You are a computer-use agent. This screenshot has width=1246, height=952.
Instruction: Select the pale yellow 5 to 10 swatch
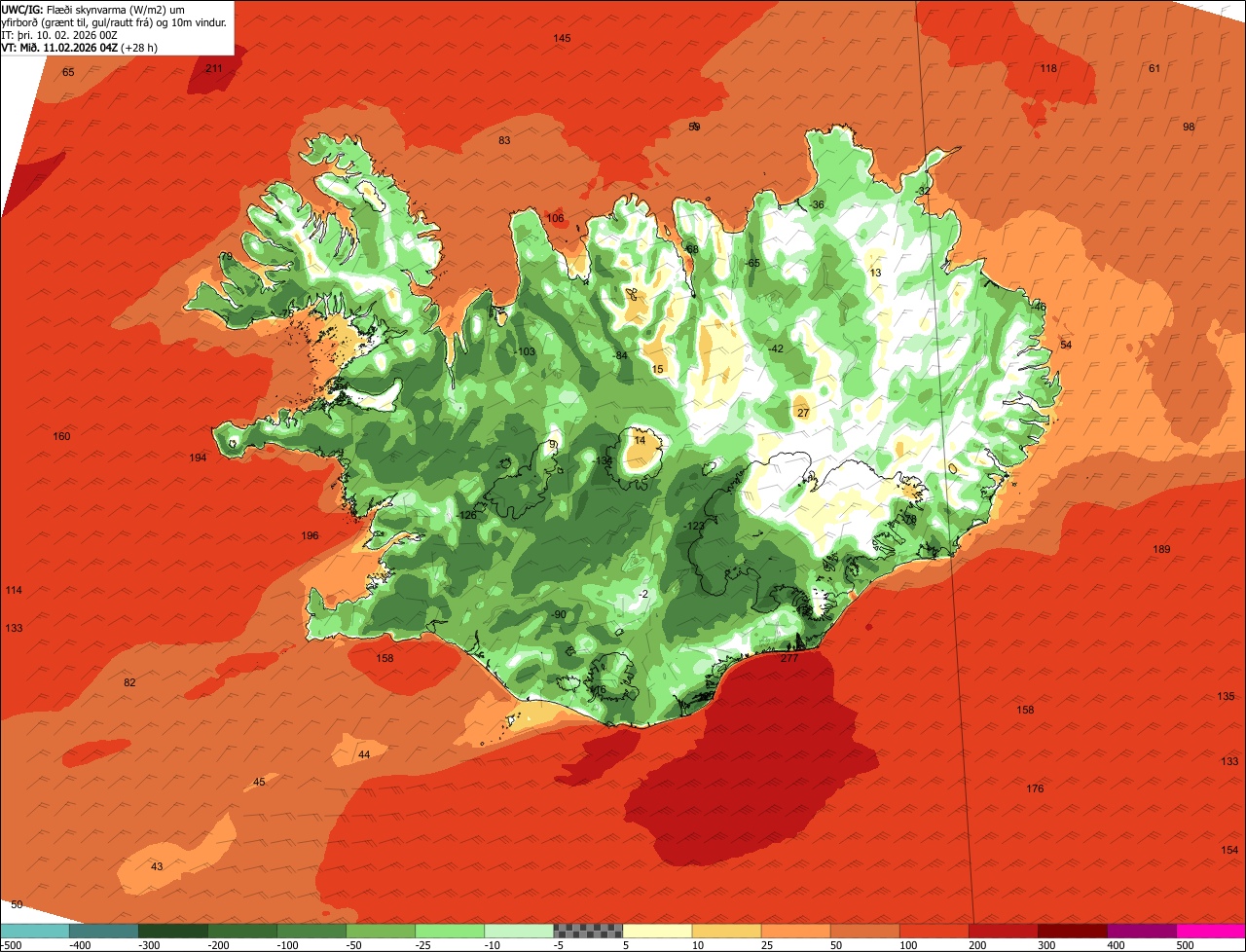(x=656, y=930)
